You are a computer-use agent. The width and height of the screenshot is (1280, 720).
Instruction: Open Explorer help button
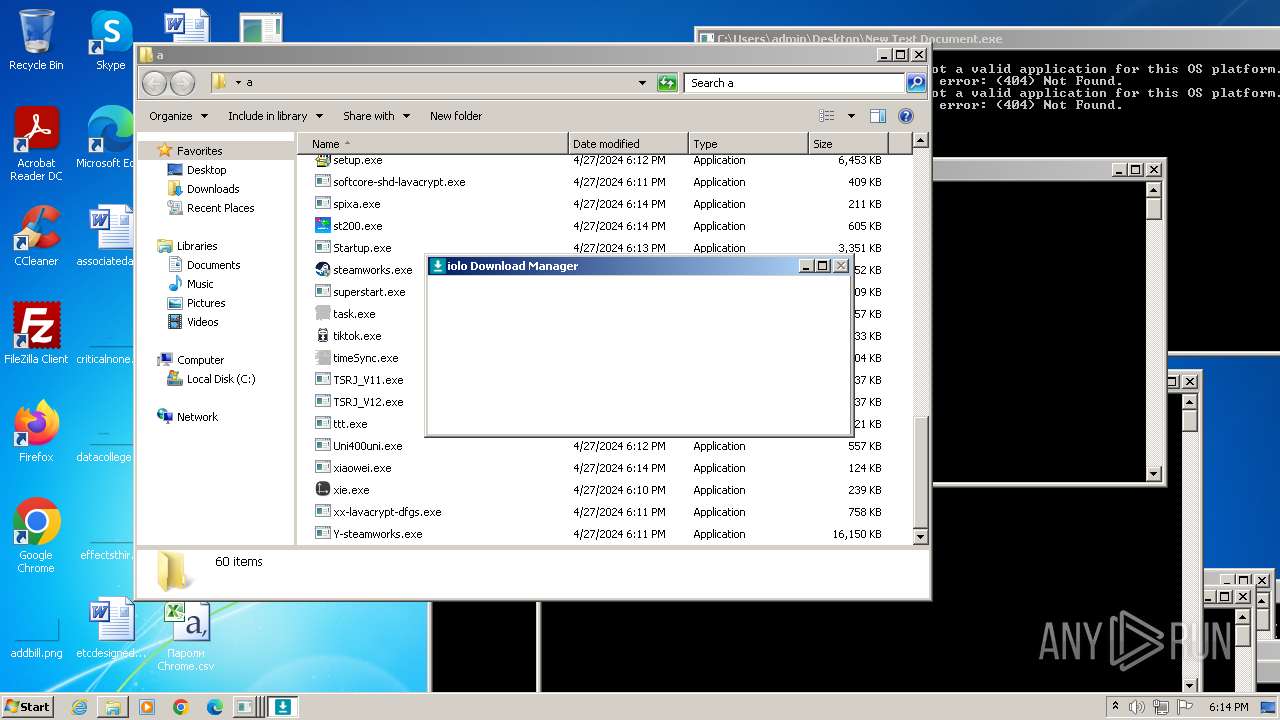point(906,116)
